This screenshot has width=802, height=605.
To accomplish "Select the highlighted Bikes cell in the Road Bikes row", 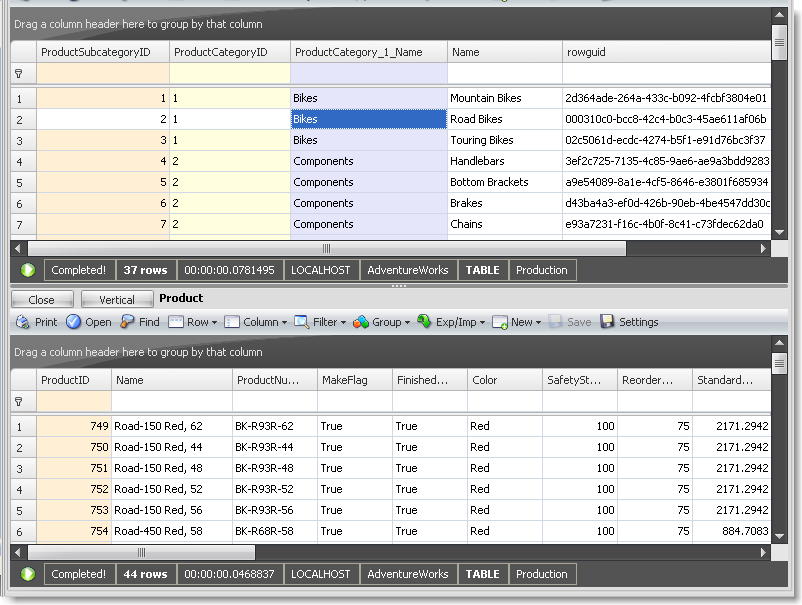I will pos(369,119).
